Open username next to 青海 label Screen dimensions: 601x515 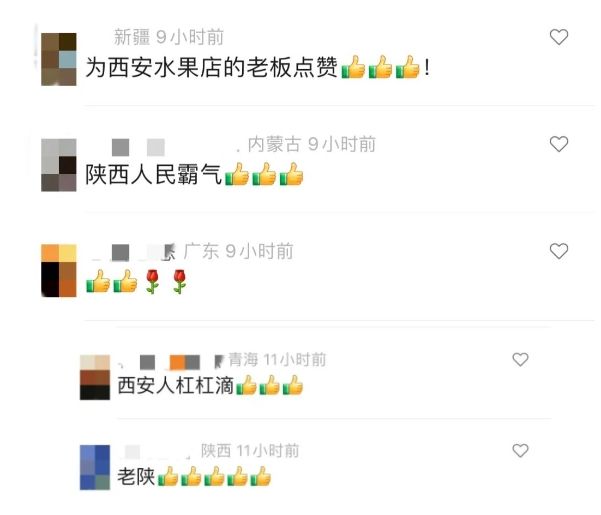(x=171, y=362)
